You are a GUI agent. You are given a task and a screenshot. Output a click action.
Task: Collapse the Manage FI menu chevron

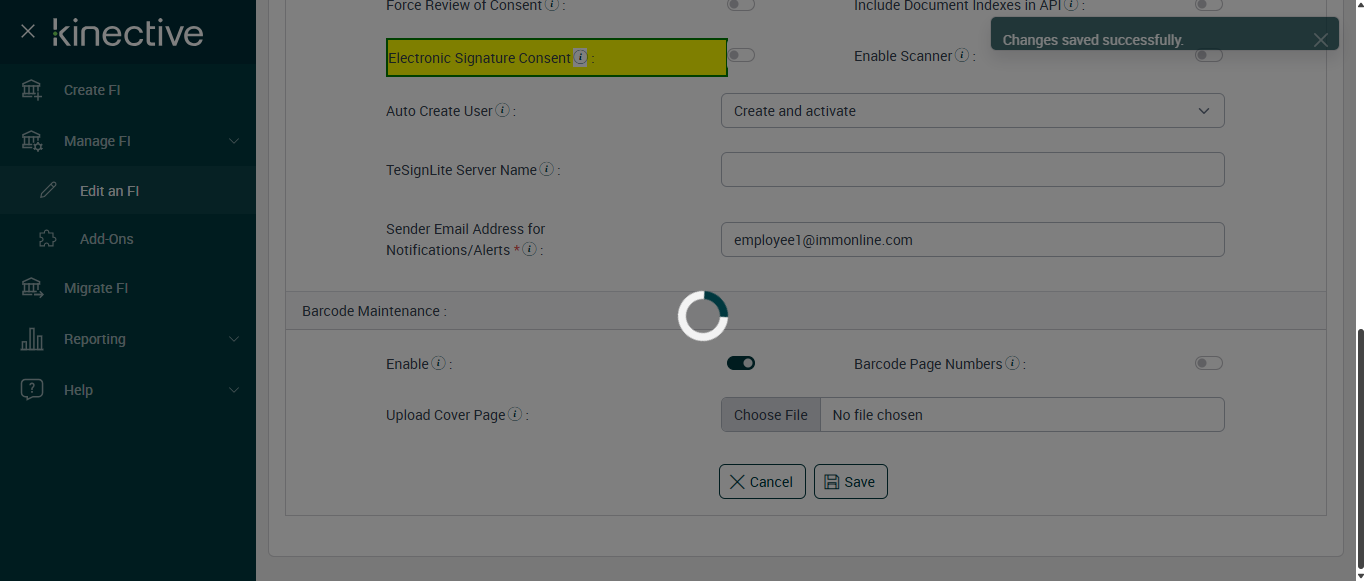point(234,141)
